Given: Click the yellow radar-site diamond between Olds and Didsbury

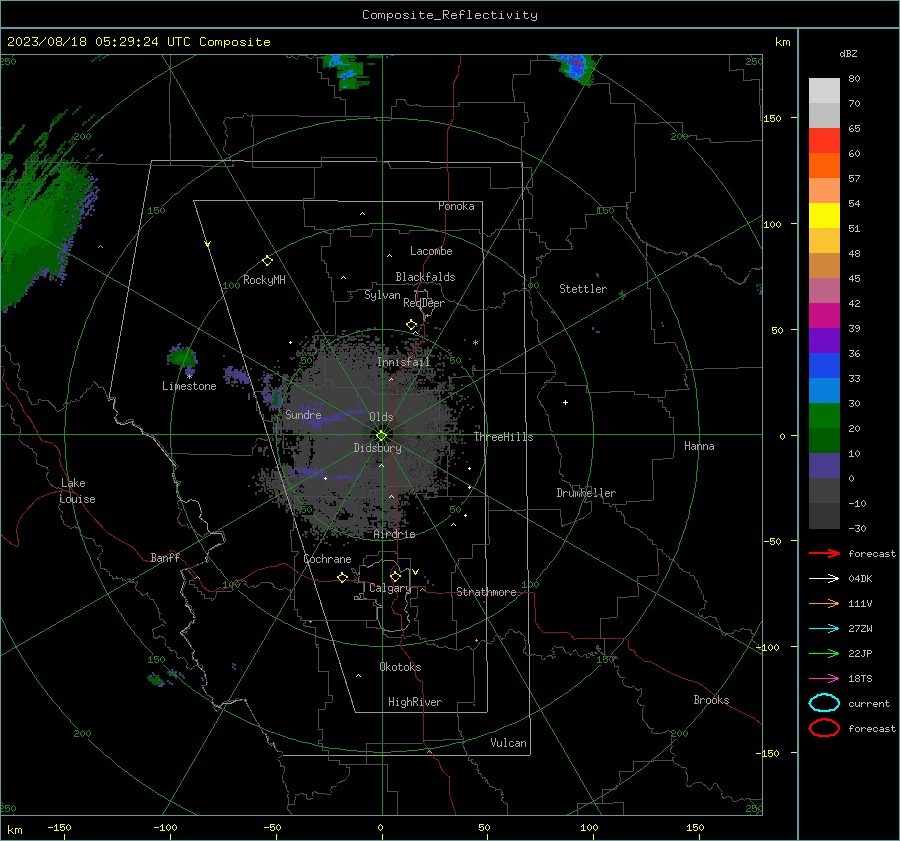Looking at the screenshot, I should [x=381, y=435].
